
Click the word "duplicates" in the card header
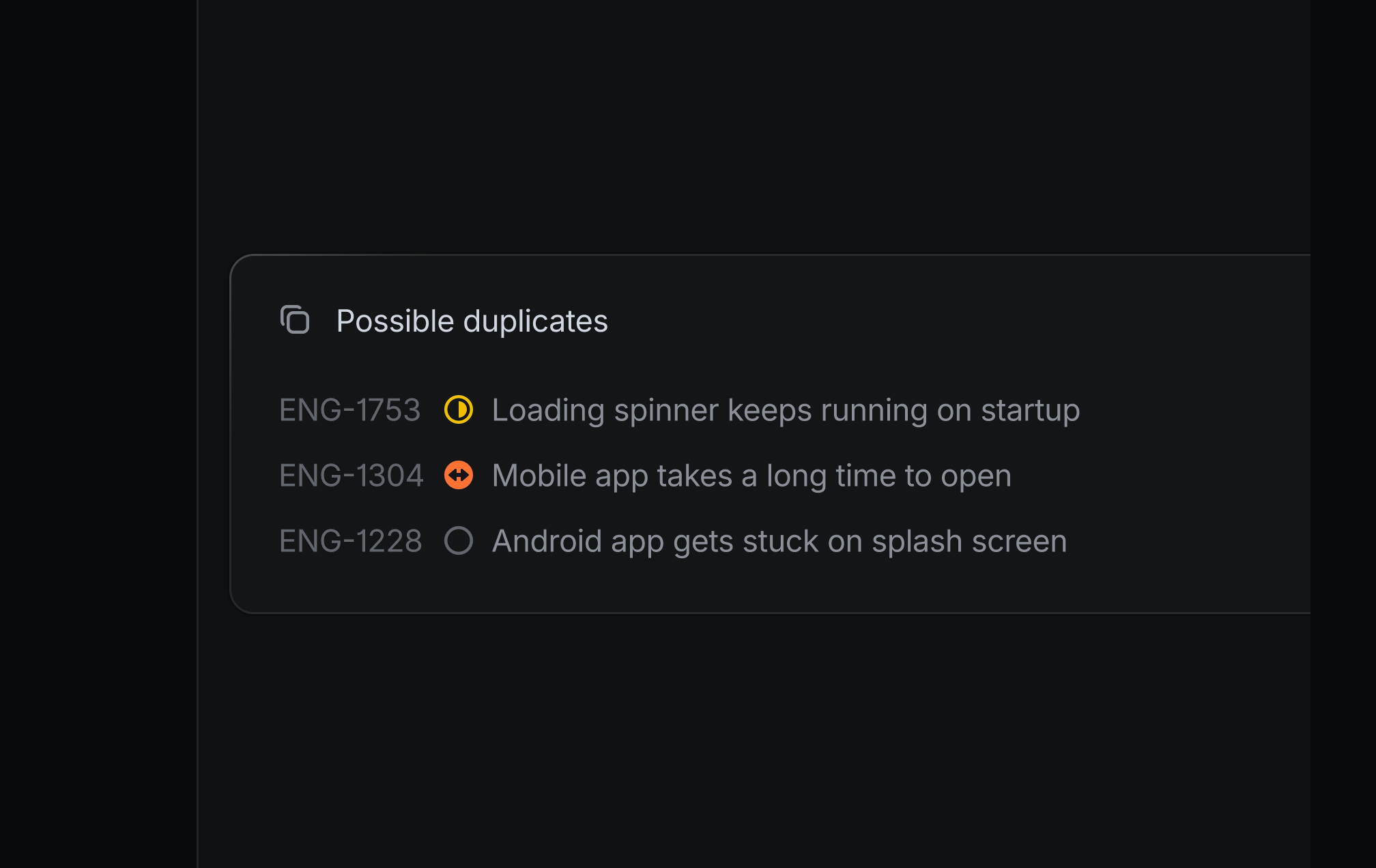pyautogui.click(x=535, y=321)
